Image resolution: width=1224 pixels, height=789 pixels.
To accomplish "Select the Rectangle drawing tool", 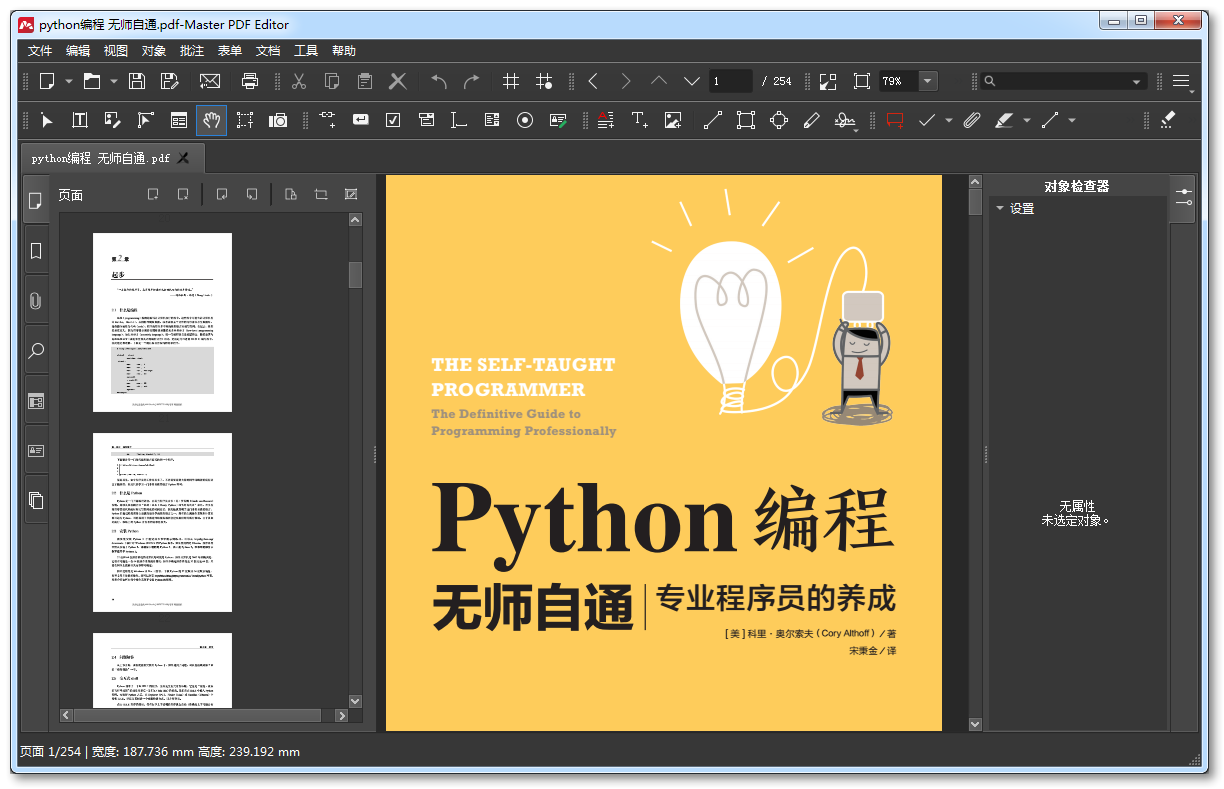I will [746, 120].
